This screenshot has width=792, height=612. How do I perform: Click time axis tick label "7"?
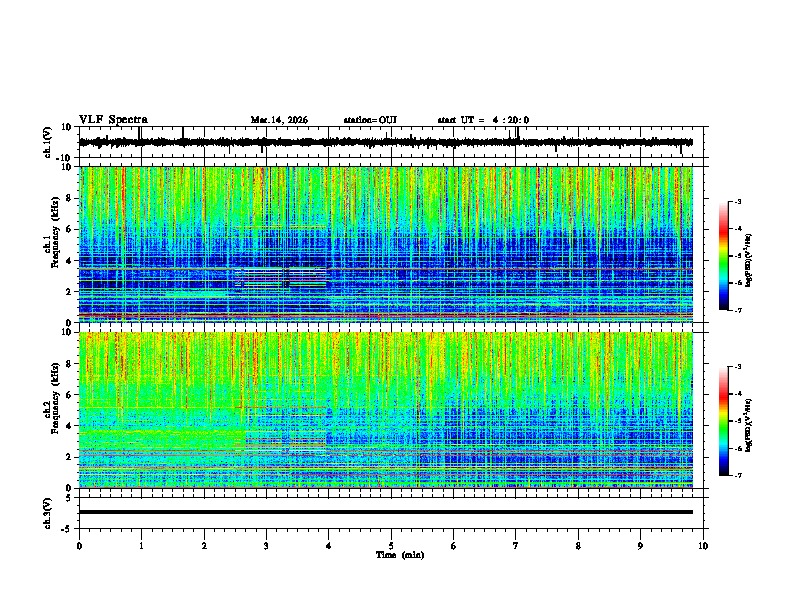point(516,546)
